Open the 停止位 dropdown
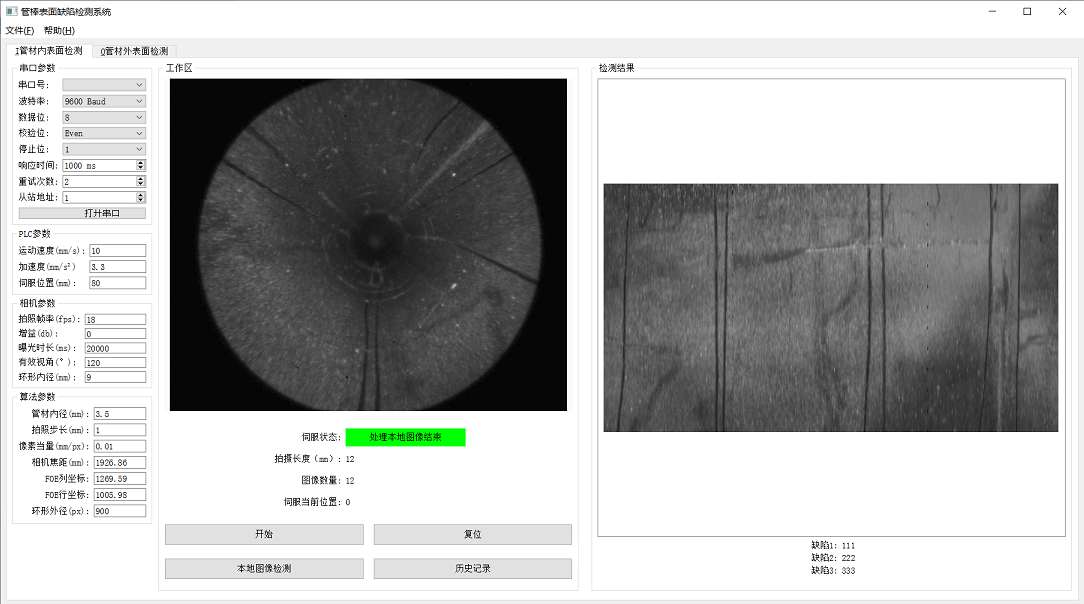 (104, 149)
